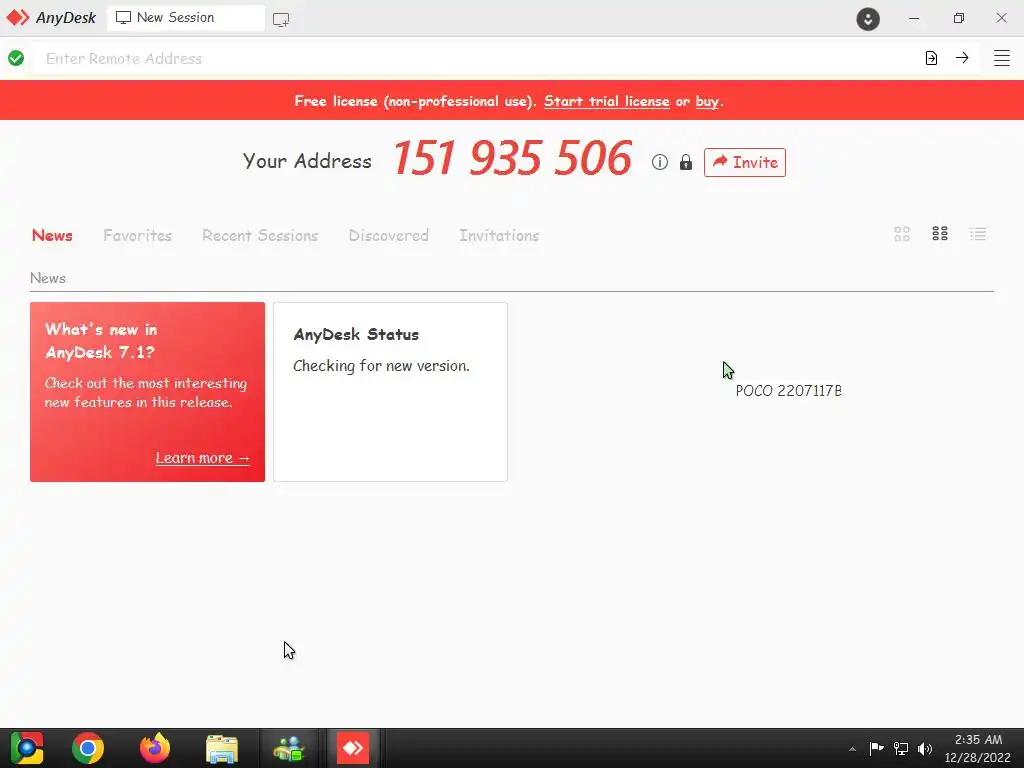1024x768 pixels.
Task: Select list view layout
Action: (978, 234)
